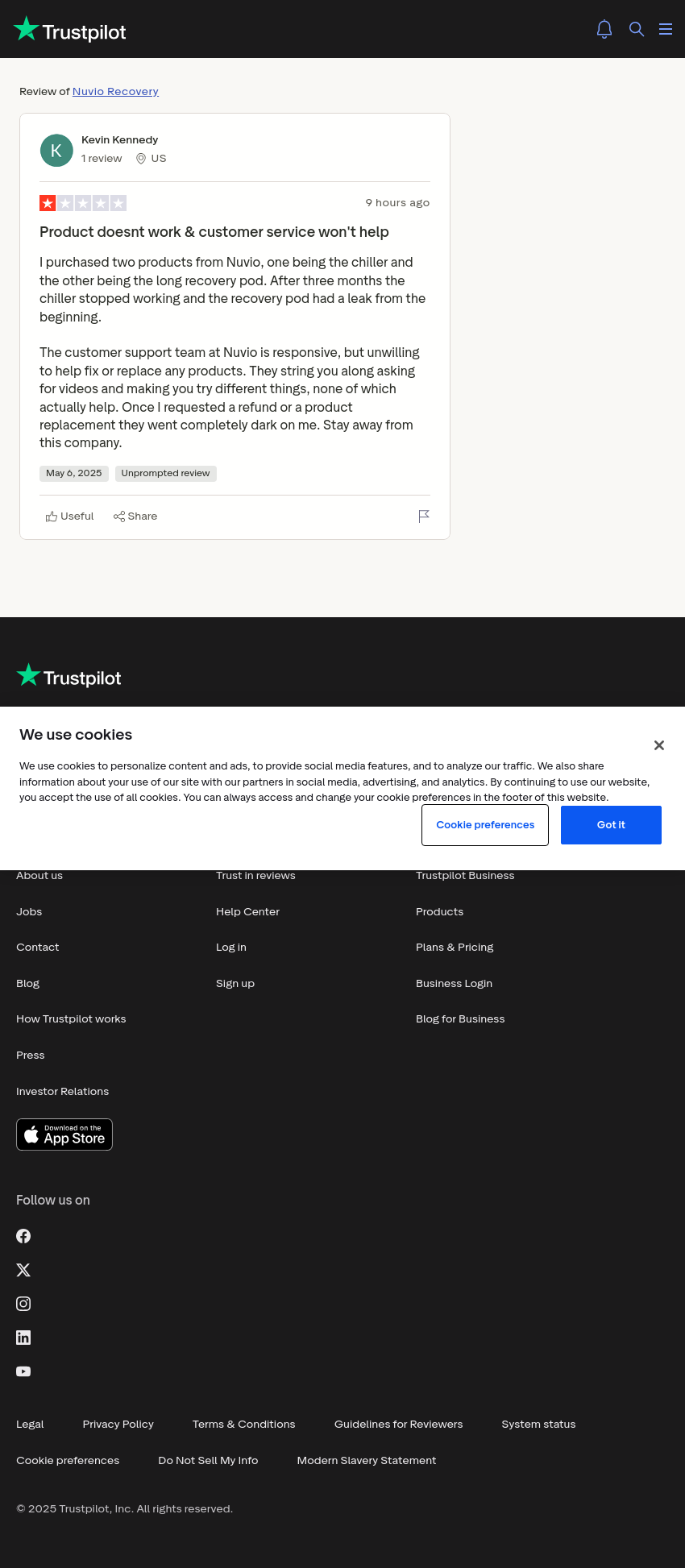Open Modern Slavery Statement link
685x1568 pixels.
367,1461
